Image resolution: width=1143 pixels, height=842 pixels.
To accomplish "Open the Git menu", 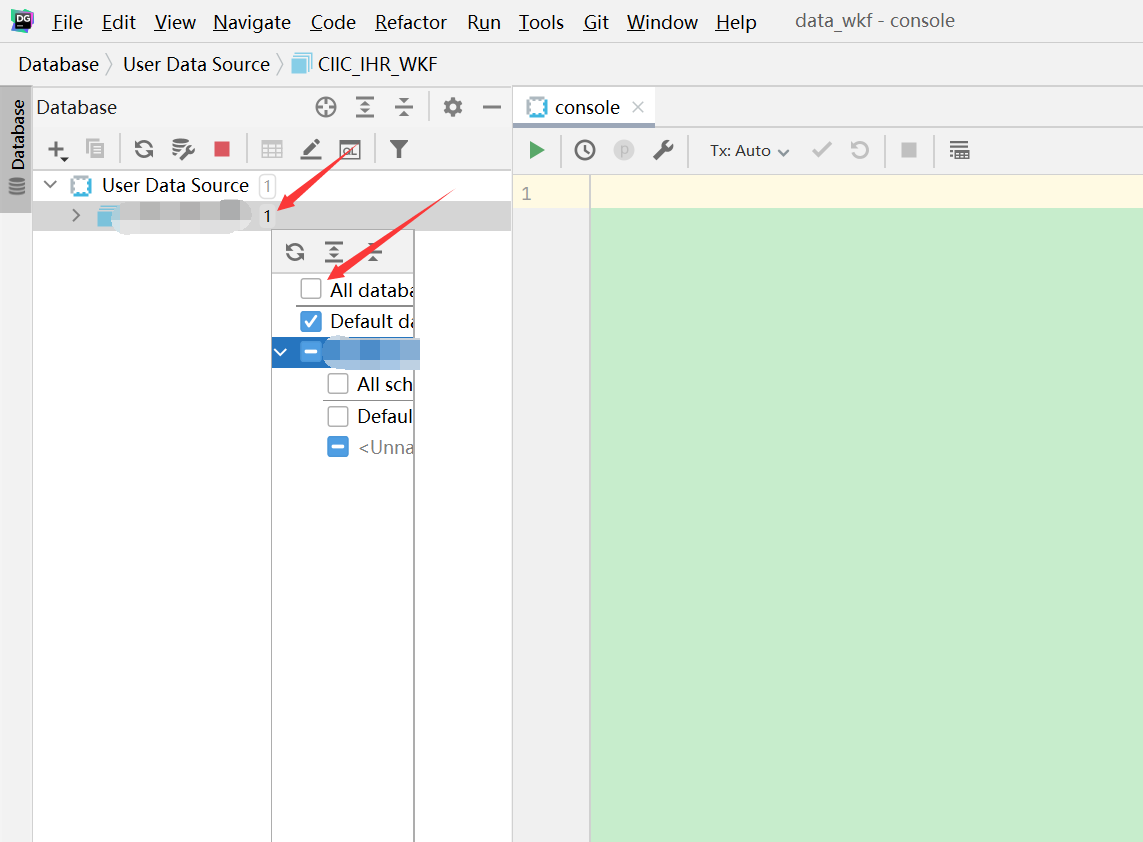I will tap(596, 23).
